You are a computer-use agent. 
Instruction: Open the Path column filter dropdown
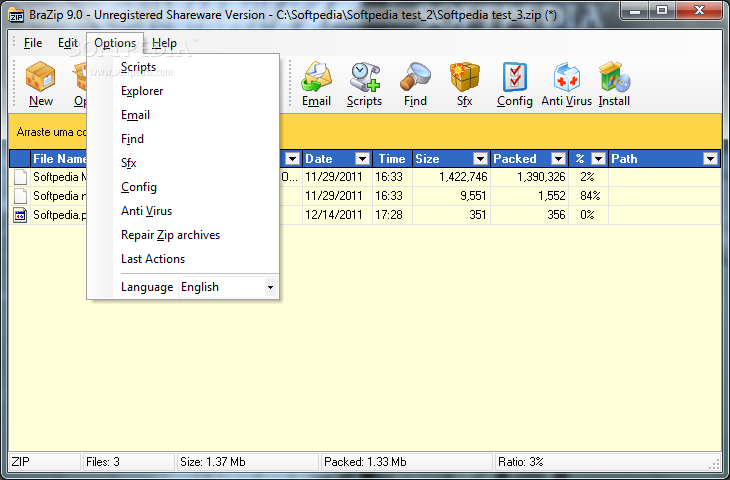point(710,159)
